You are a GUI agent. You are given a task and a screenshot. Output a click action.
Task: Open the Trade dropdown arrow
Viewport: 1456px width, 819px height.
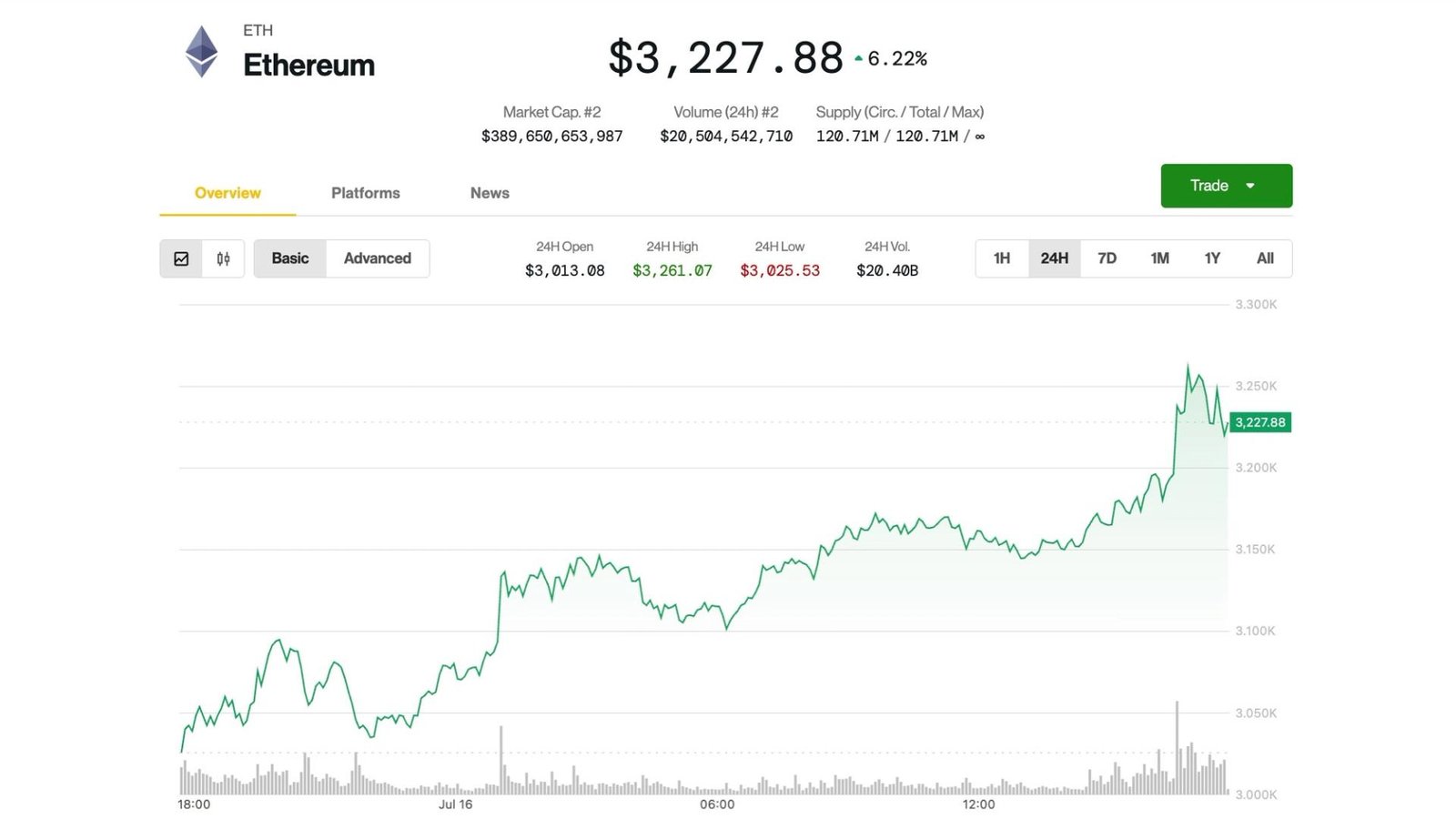pyautogui.click(x=1250, y=186)
